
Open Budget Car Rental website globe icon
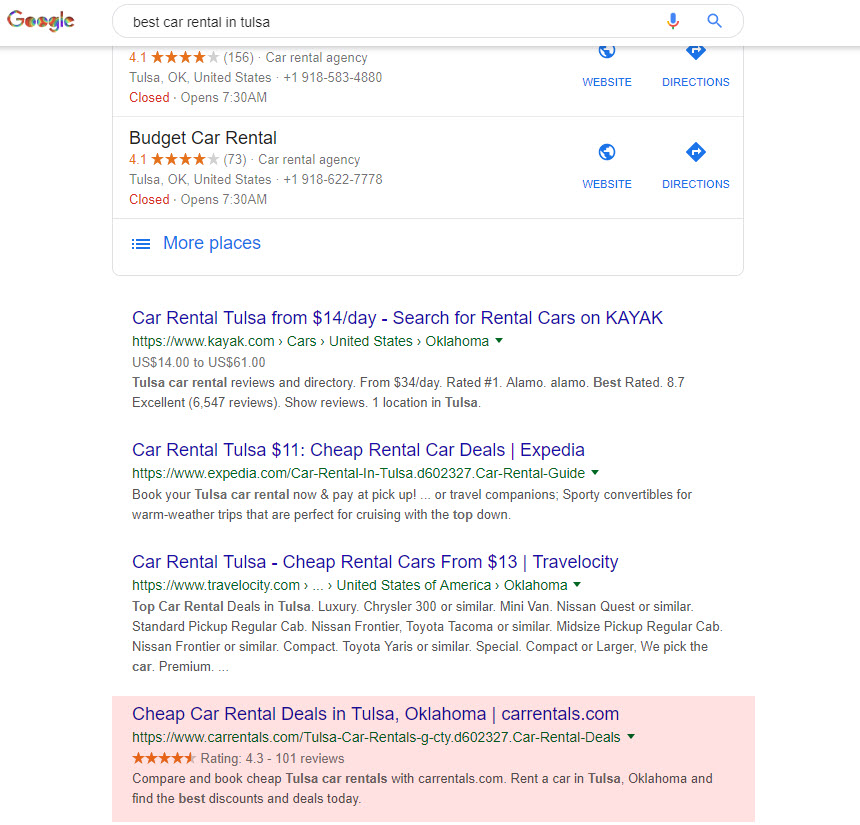607,153
